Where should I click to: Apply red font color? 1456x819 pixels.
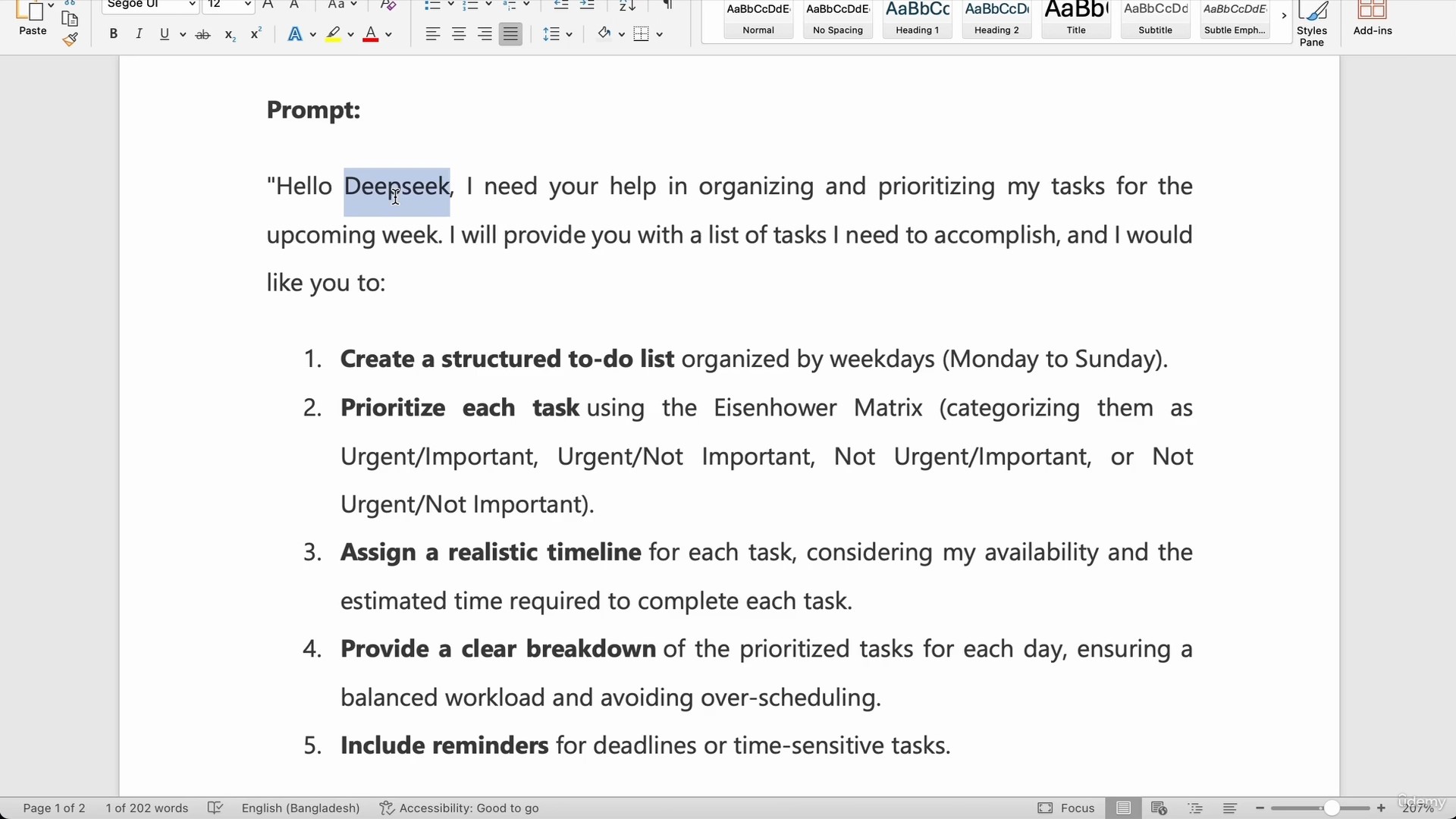371,34
